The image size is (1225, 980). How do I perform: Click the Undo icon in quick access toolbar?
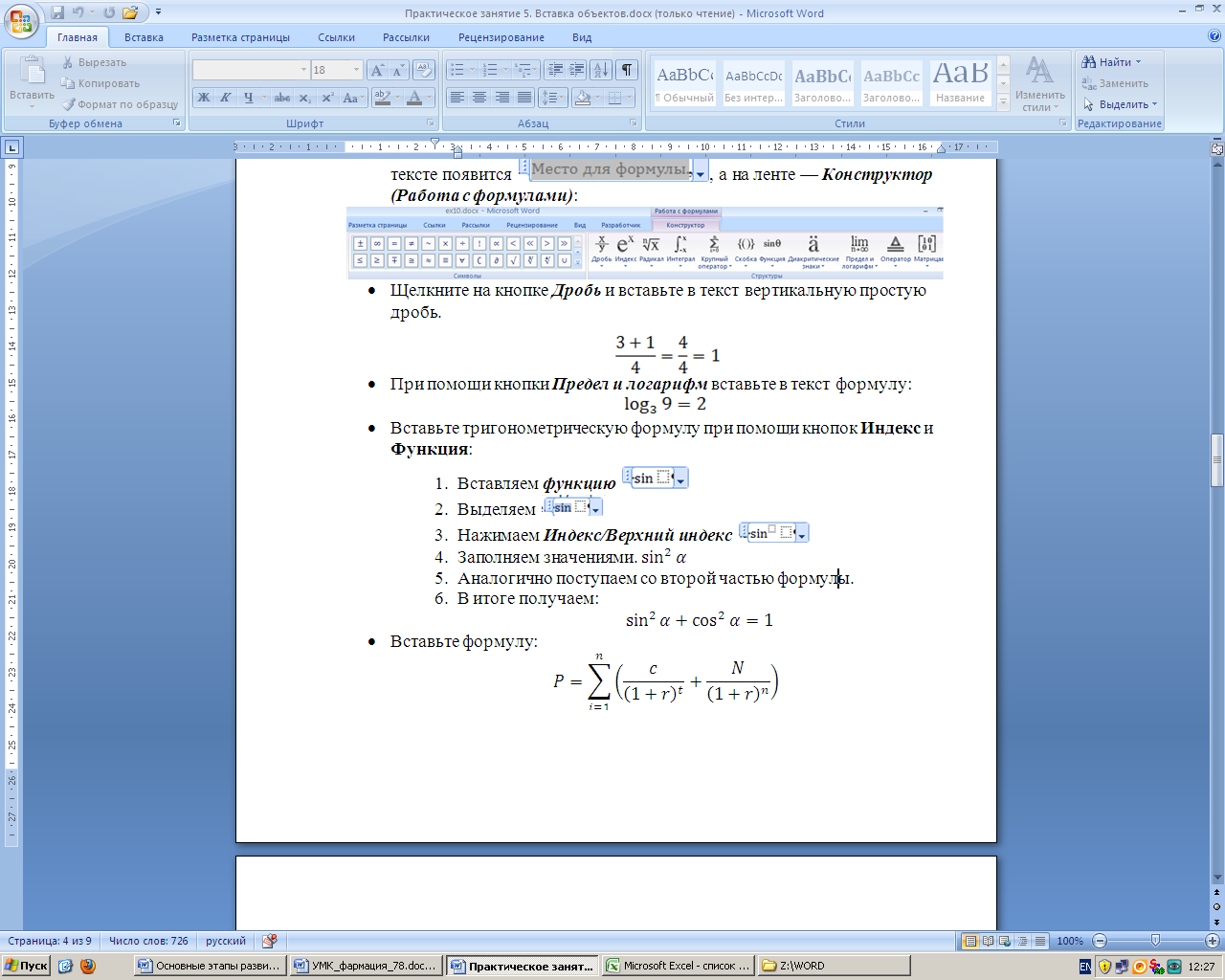pyautogui.click(x=78, y=12)
